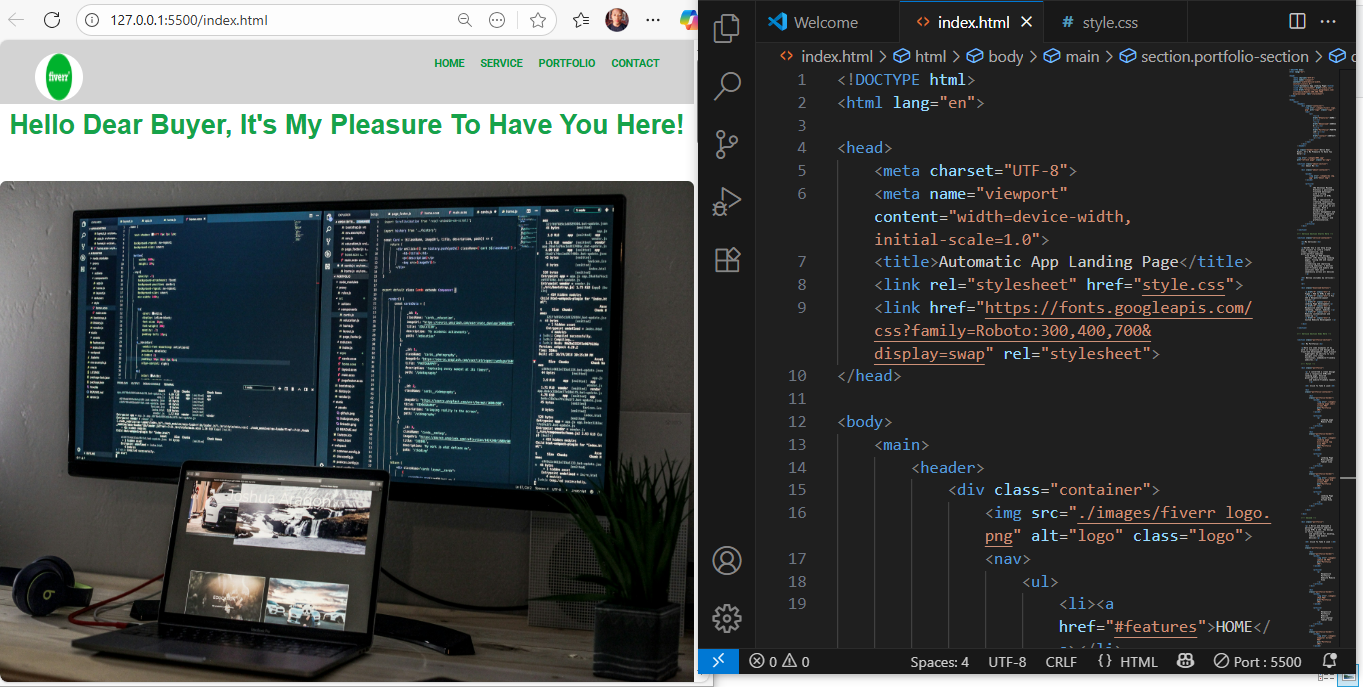Toggle favorite star for this page

[538, 20]
